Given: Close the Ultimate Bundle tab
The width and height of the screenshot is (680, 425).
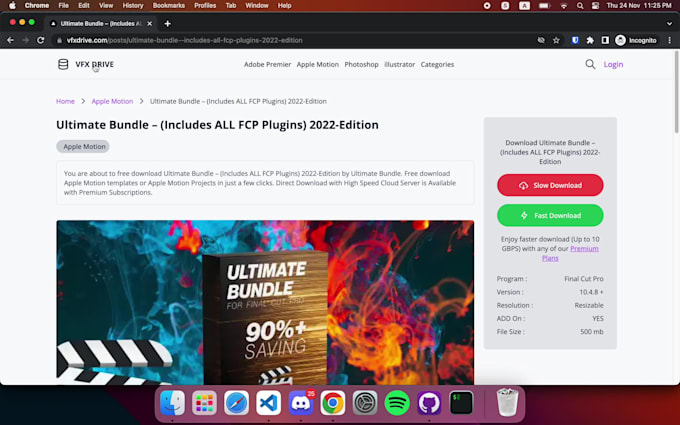Looking at the screenshot, I should pos(150,24).
